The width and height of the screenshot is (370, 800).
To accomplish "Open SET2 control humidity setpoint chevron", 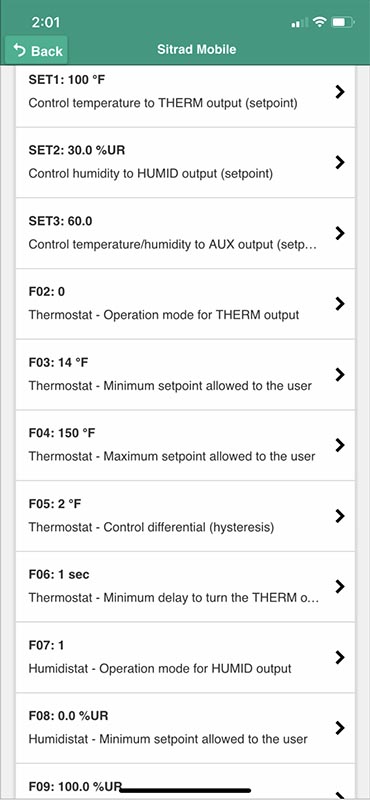I will pyautogui.click(x=340, y=162).
